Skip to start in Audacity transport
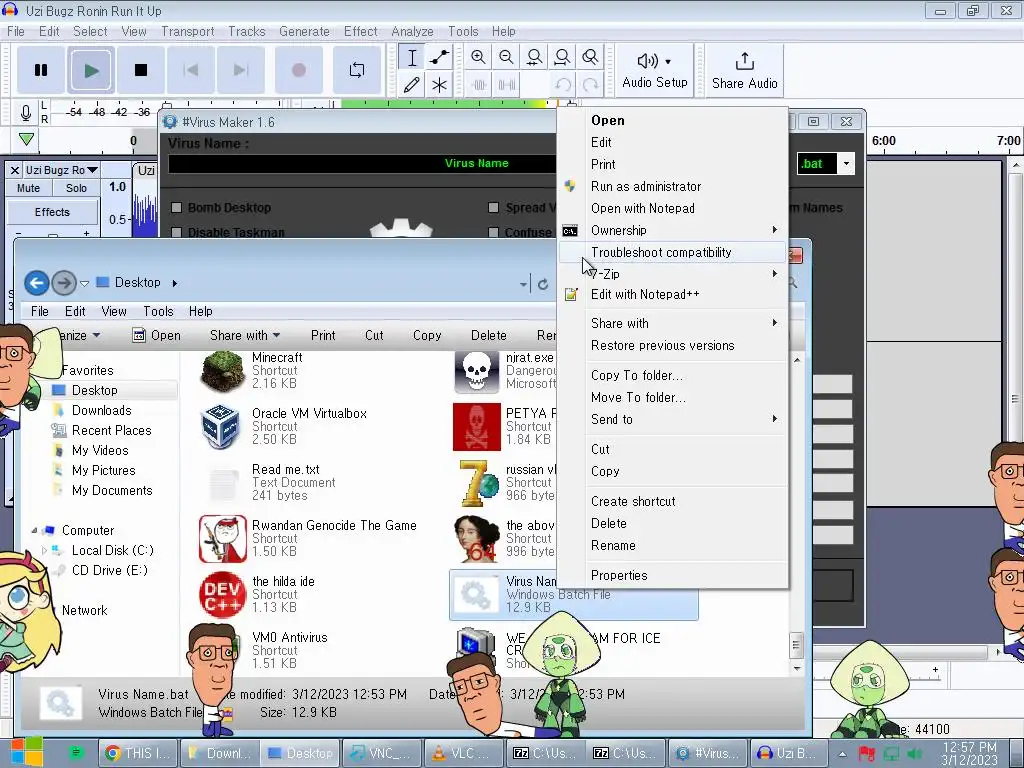This screenshot has width=1024, height=768. point(191,70)
